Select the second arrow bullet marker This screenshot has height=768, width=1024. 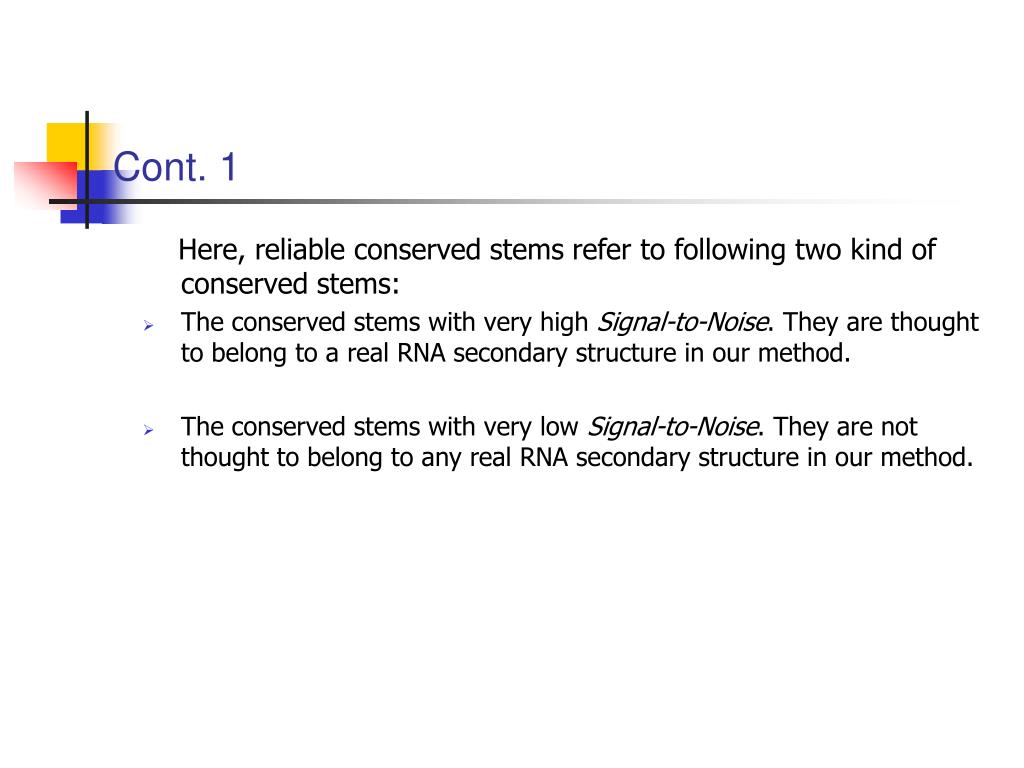point(149,430)
